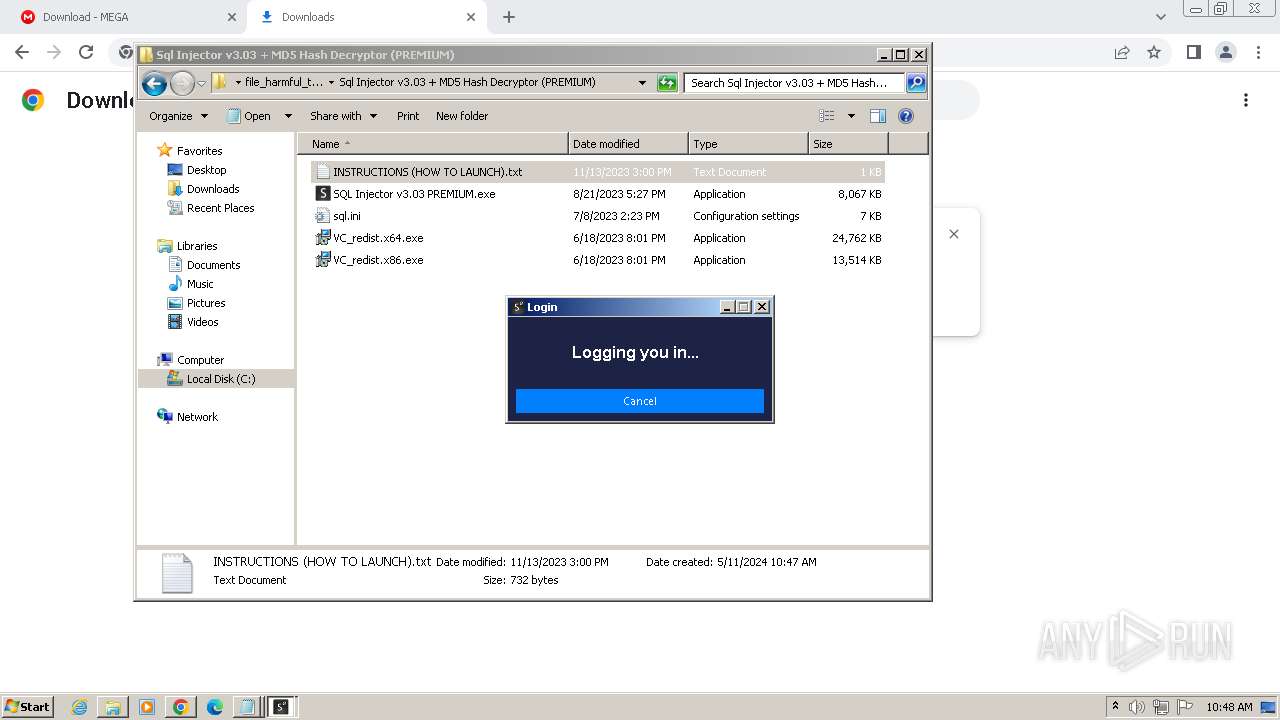This screenshot has height=720, width=1280.
Task: Open the Organize dropdown menu
Action: (x=179, y=116)
